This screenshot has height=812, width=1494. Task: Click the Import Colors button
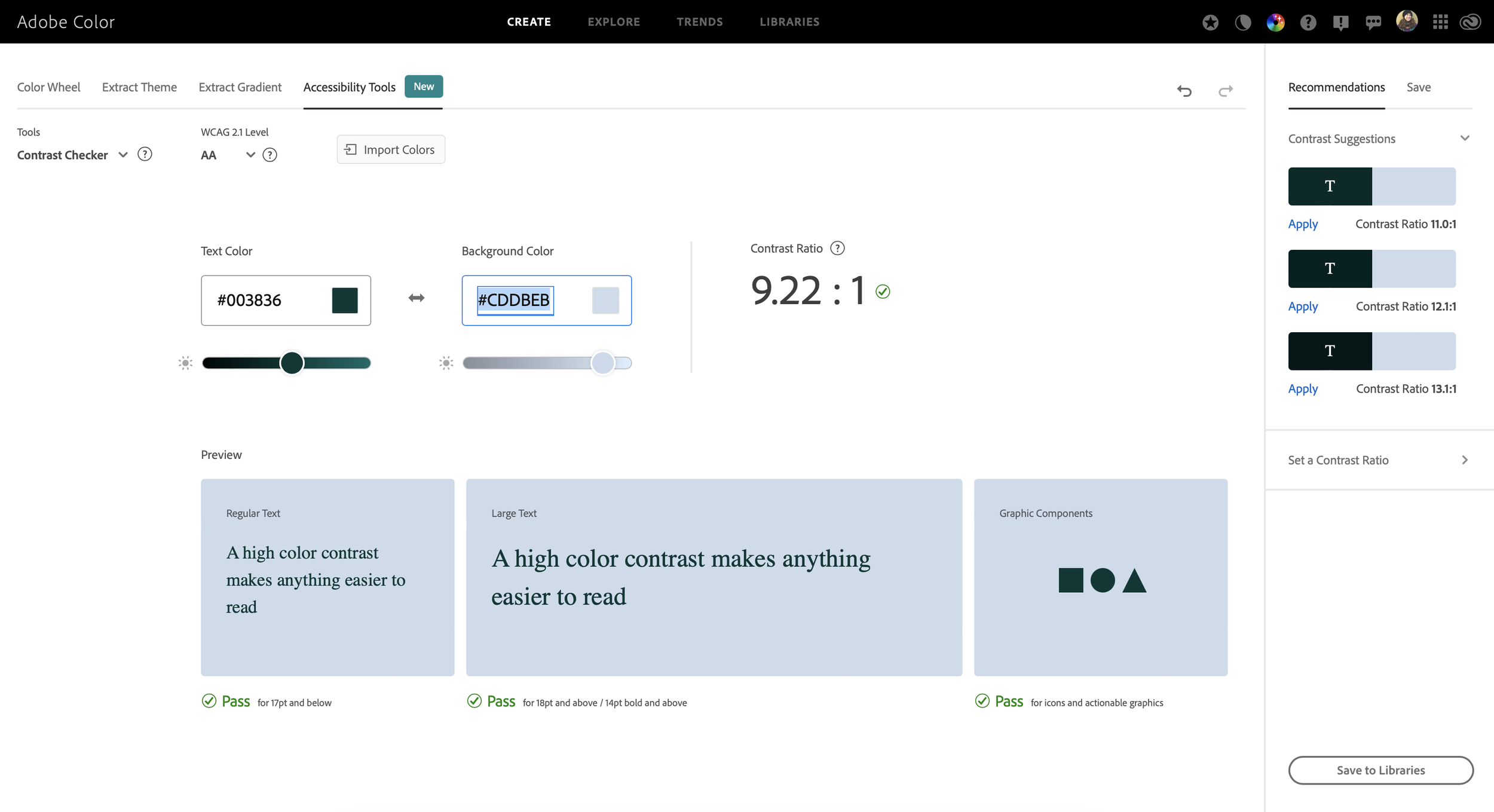pyautogui.click(x=391, y=149)
